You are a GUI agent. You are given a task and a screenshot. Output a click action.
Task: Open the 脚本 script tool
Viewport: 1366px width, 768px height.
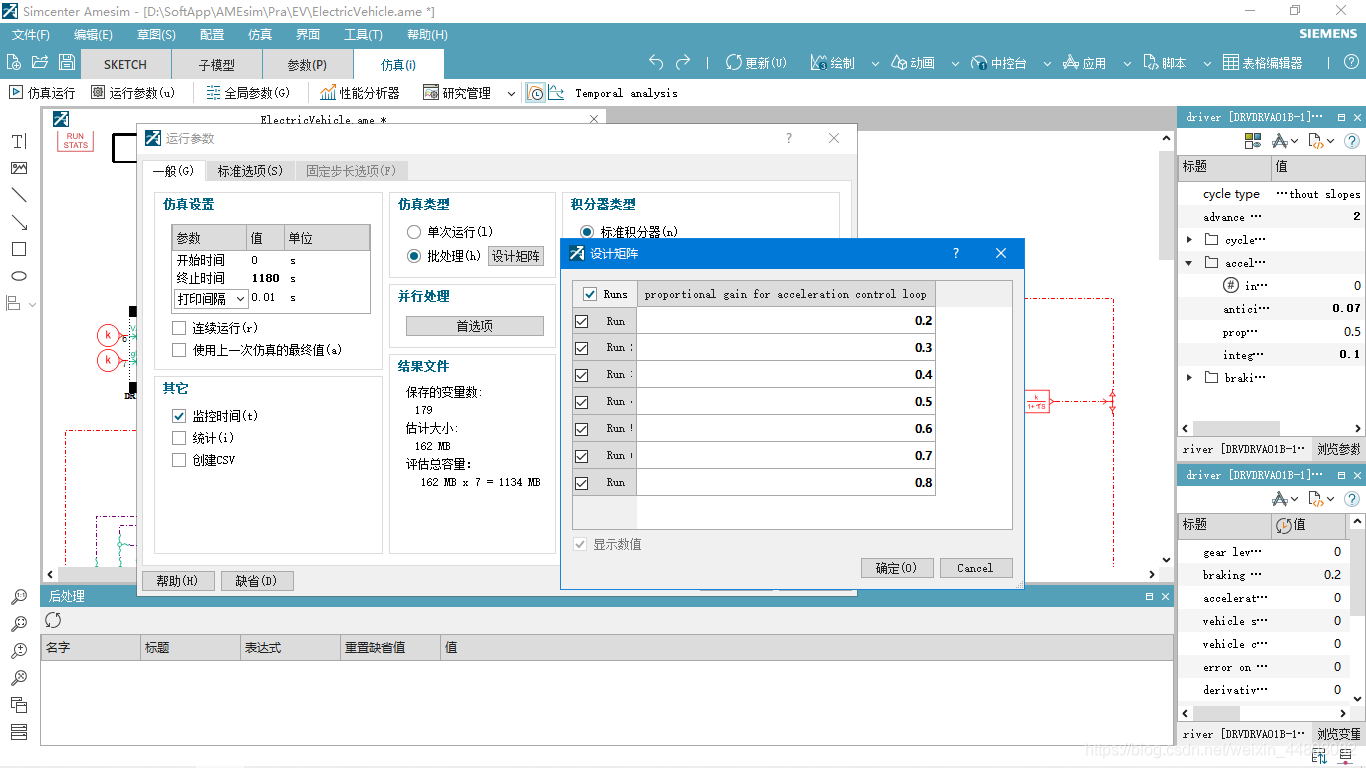pos(1164,63)
